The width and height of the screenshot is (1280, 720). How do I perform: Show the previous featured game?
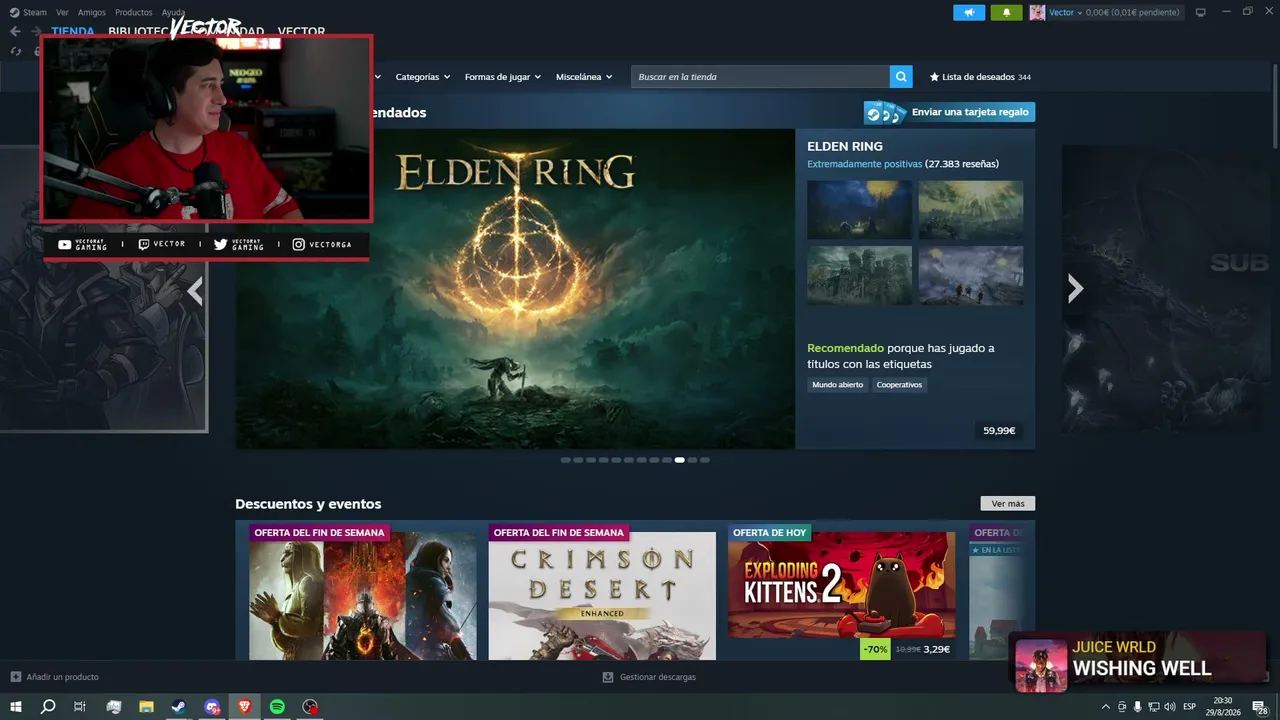pyautogui.click(x=195, y=291)
